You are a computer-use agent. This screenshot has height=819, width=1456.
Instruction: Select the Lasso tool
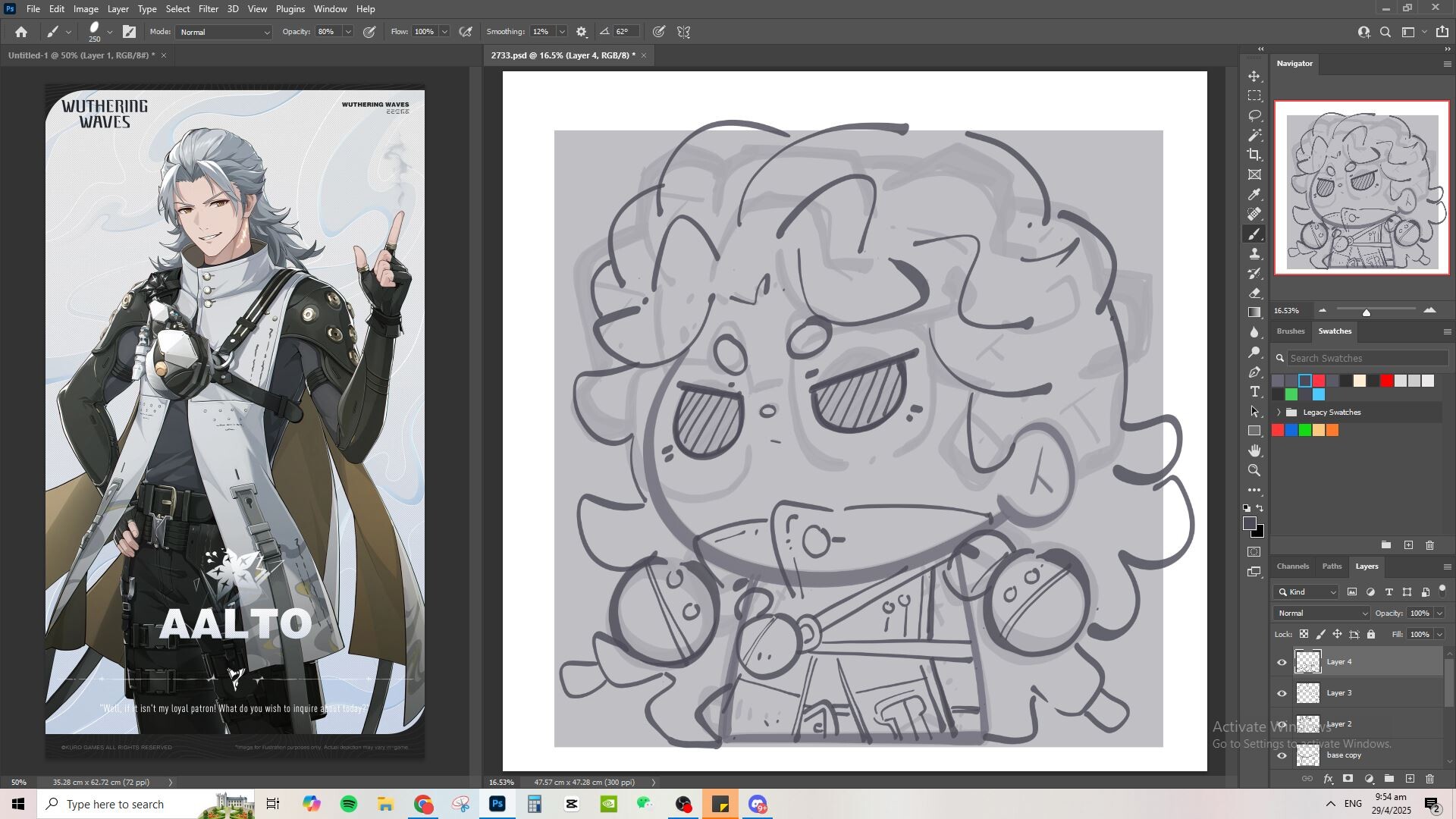click(1255, 116)
